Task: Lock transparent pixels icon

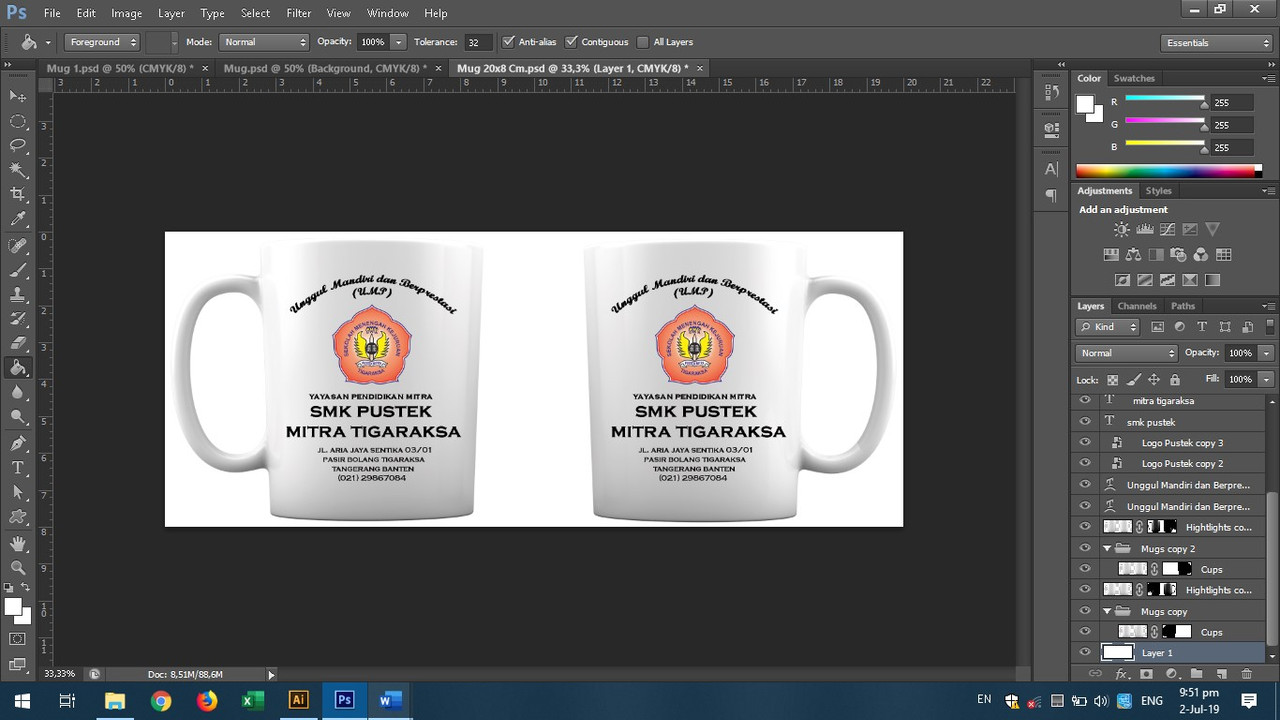Action: 1112,380
